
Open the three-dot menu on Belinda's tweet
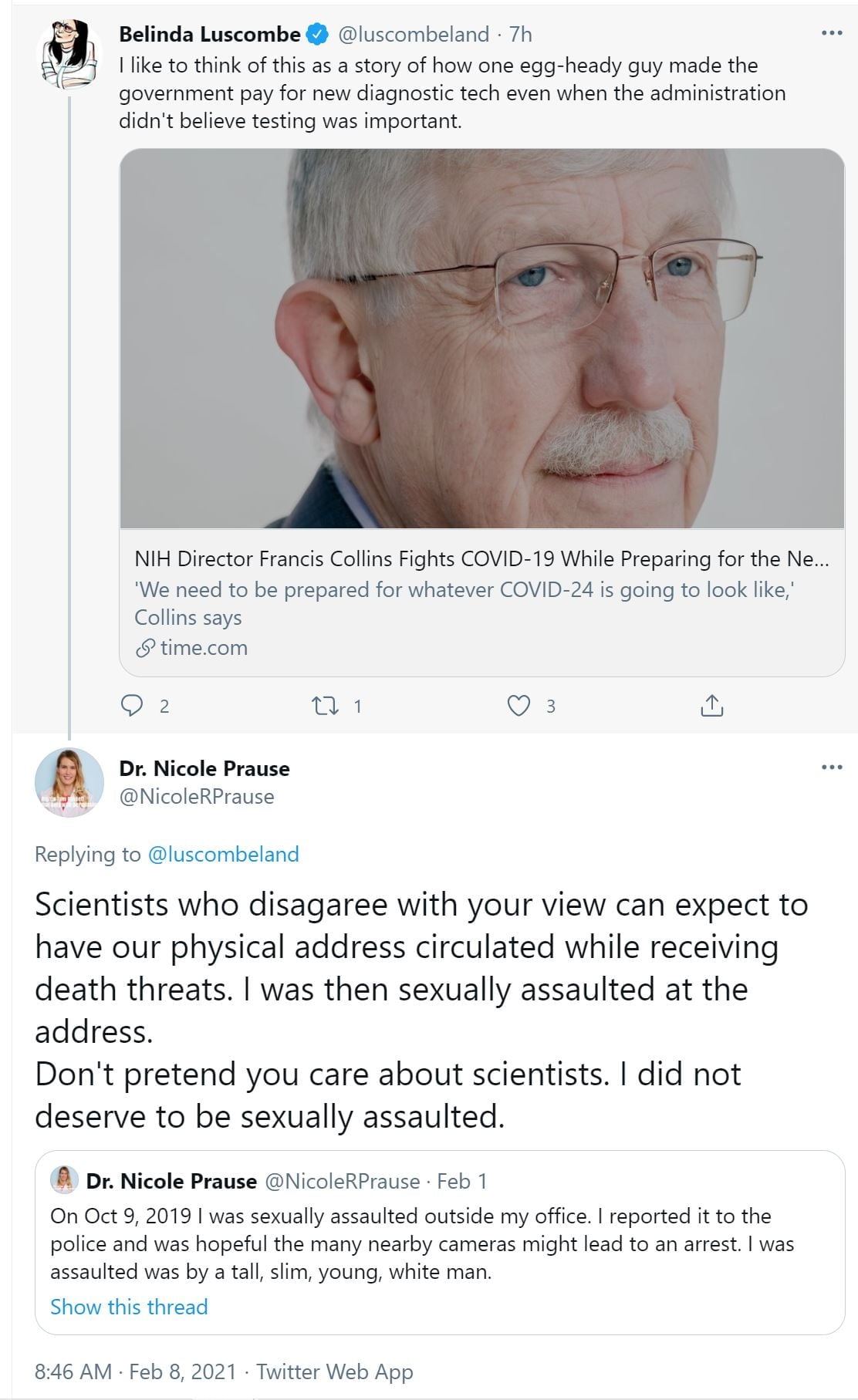click(x=831, y=34)
